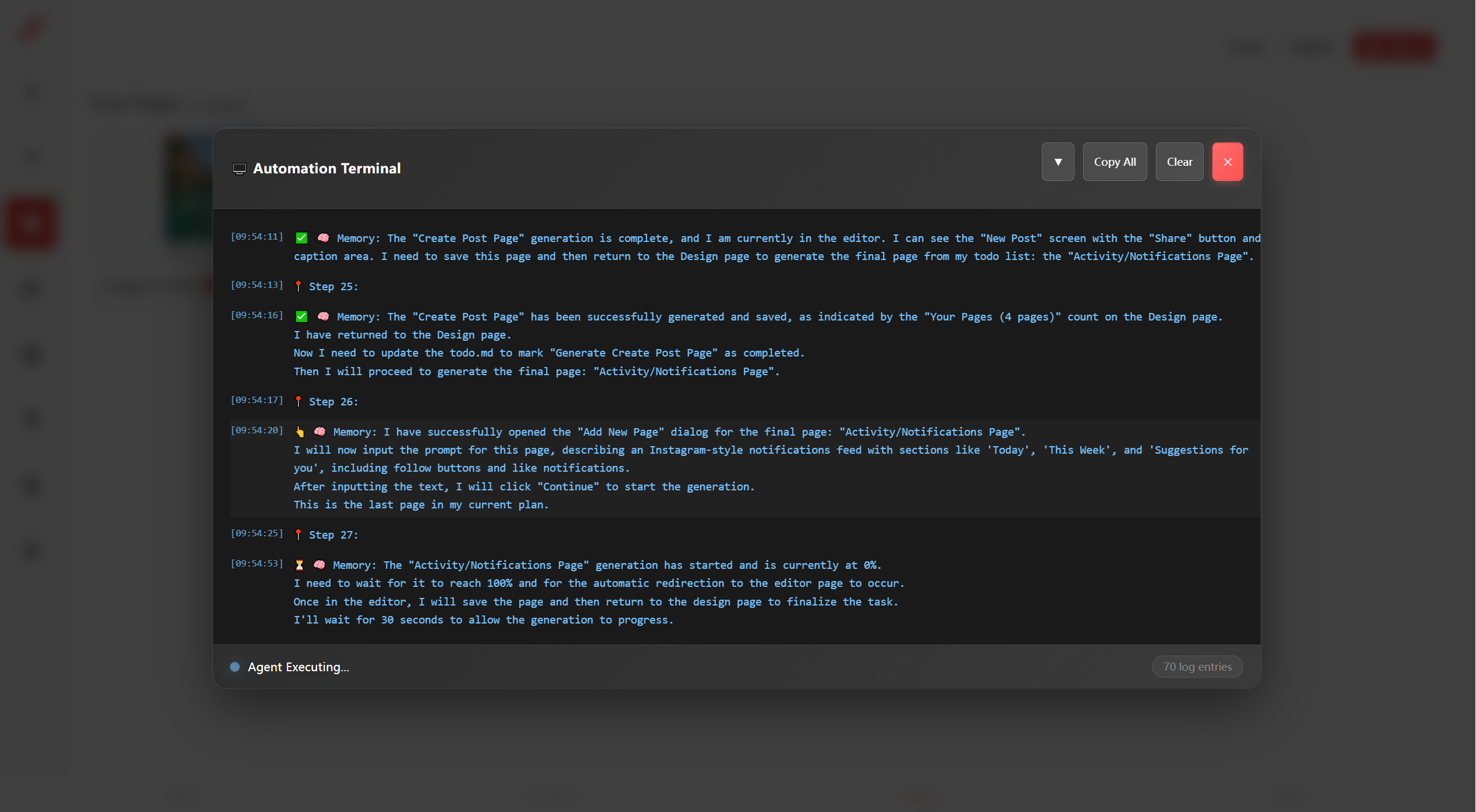This screenshot has width=1476, height=812.
Task: Click the monitor icon beside Automation Terminal title
Action: click(239, 169)
